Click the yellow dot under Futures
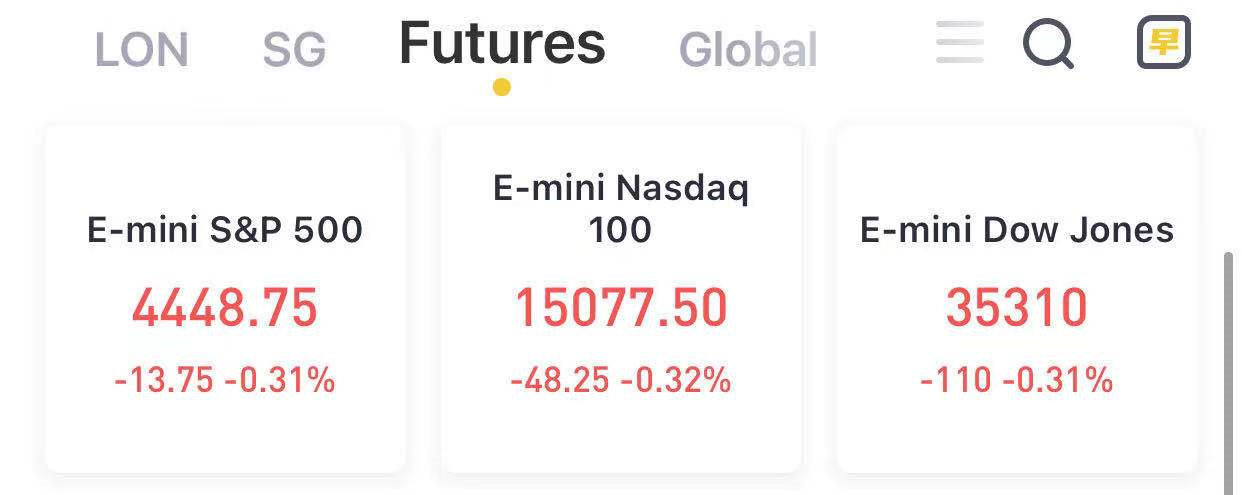 502,87
